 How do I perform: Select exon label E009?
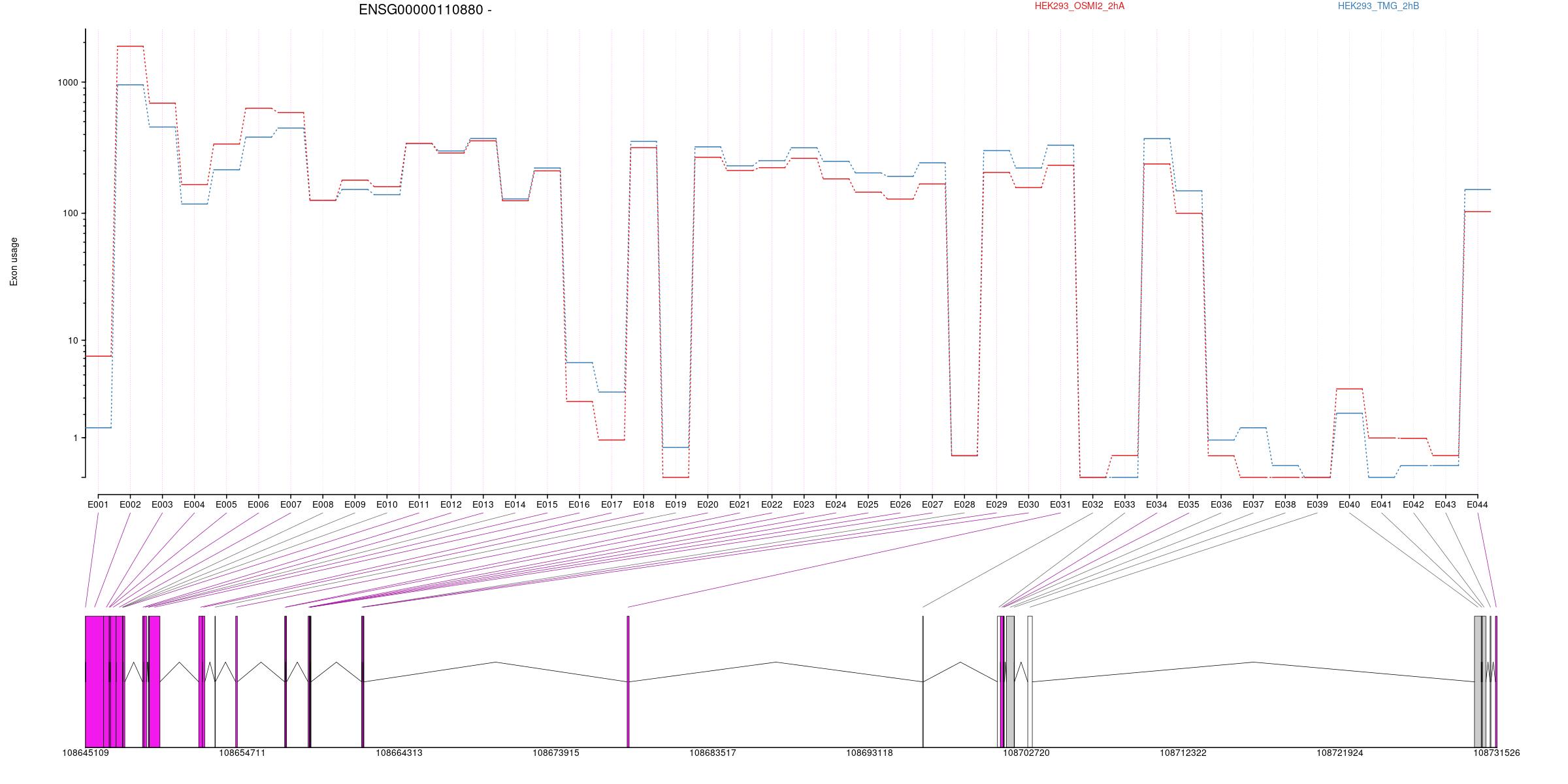tap(355, 504)
